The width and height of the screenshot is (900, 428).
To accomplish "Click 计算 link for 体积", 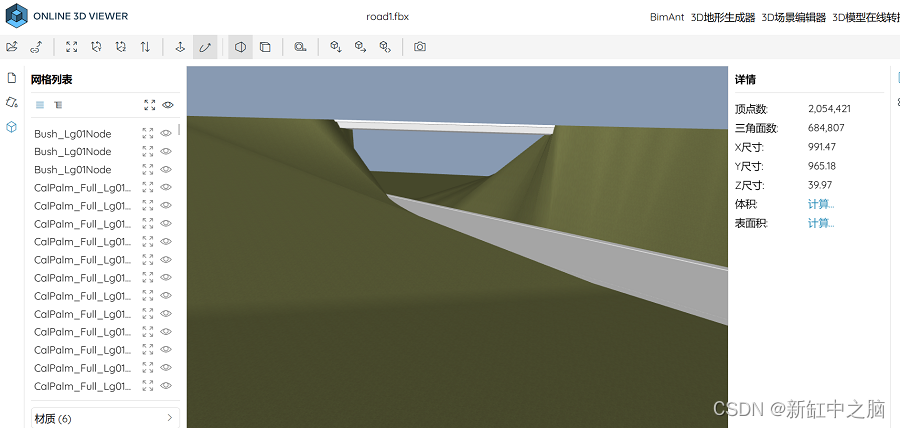I will 821,204.
